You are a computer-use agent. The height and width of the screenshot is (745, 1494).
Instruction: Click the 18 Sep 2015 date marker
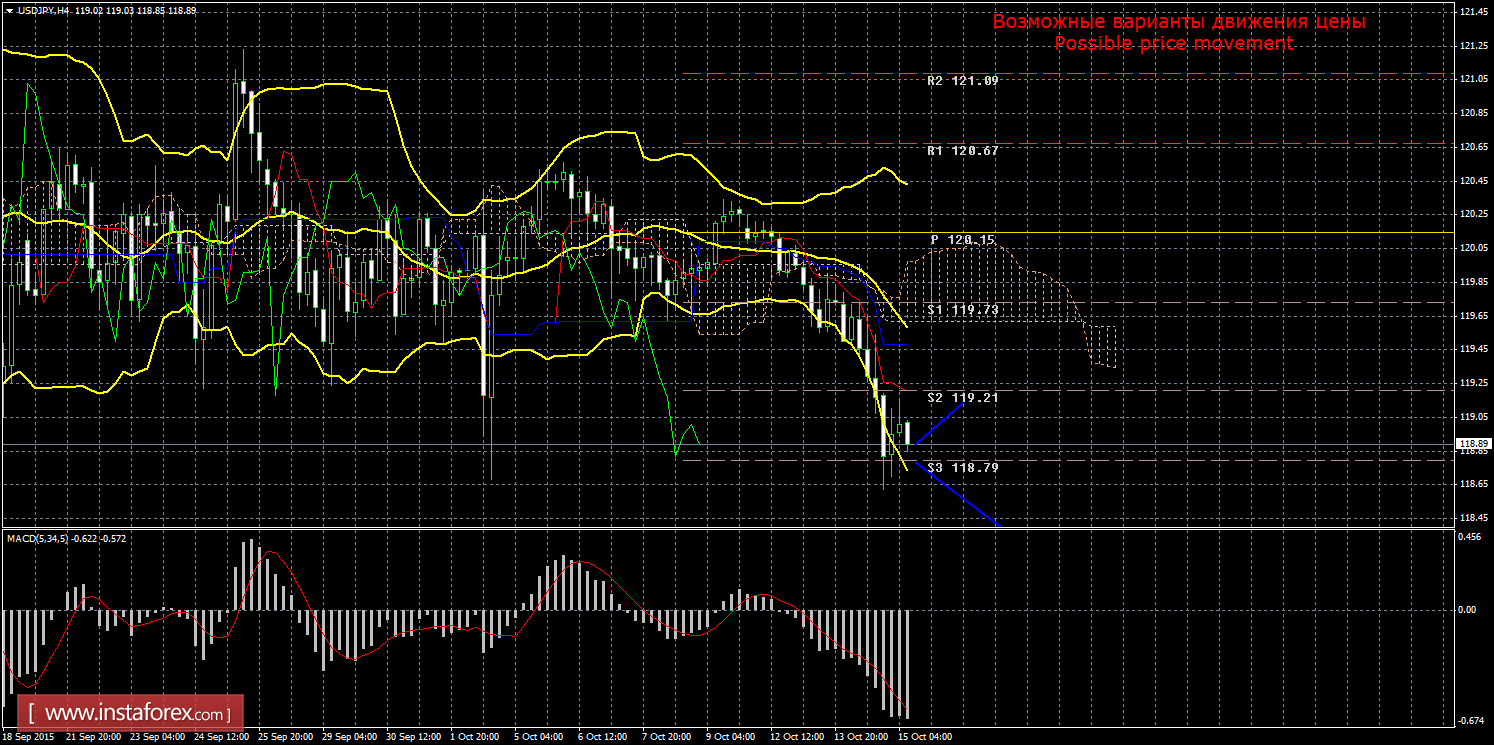pos(30,737)
